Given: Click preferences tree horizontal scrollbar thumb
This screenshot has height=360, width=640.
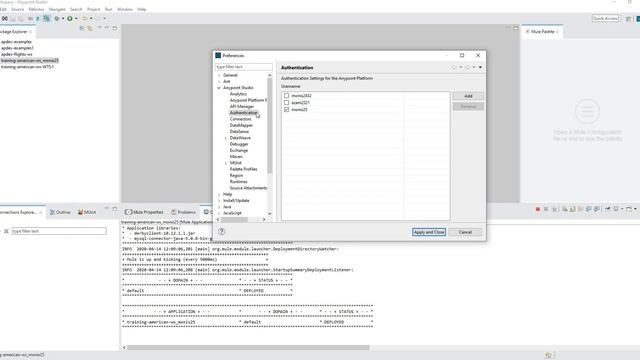Looking at the screenshot, I should click(x=234, y=220).
